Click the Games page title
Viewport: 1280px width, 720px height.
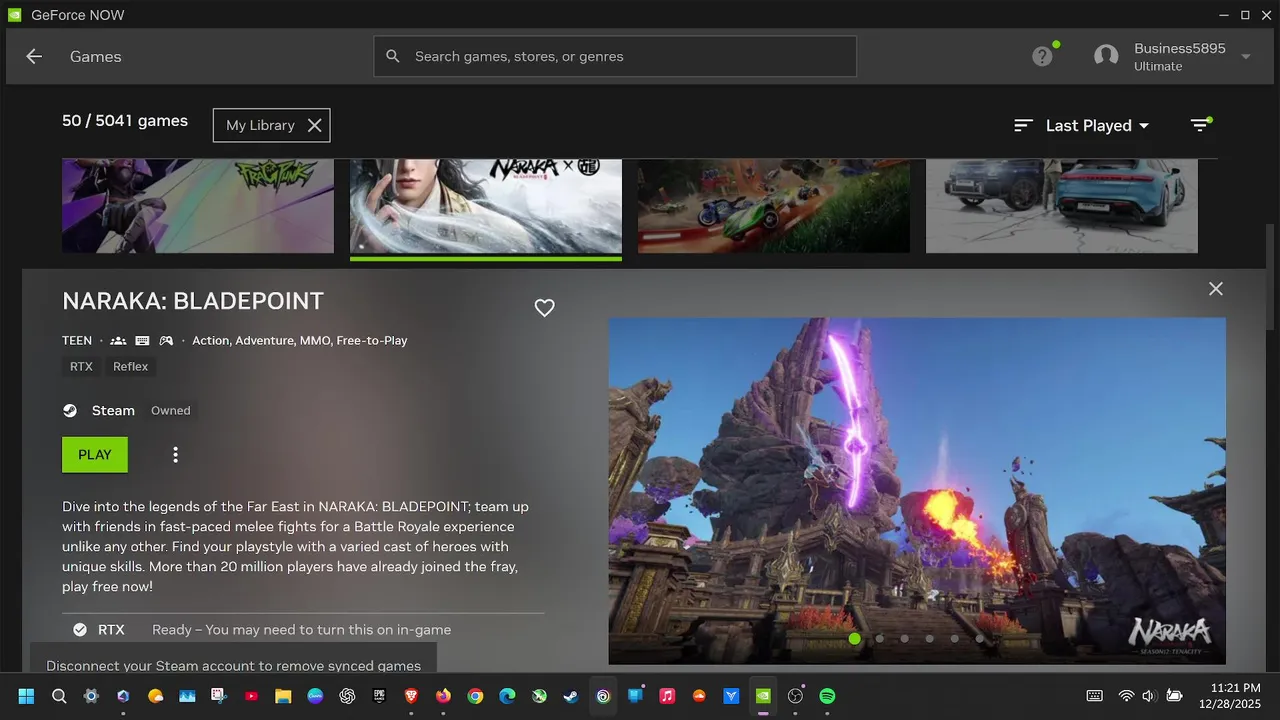pos(96,57)
